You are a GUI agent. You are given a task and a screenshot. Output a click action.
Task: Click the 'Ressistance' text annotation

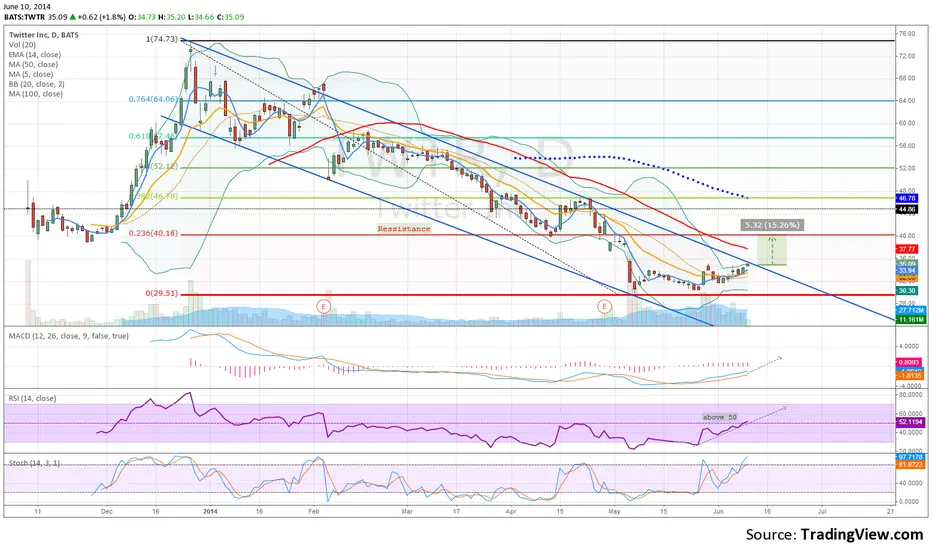404,228
